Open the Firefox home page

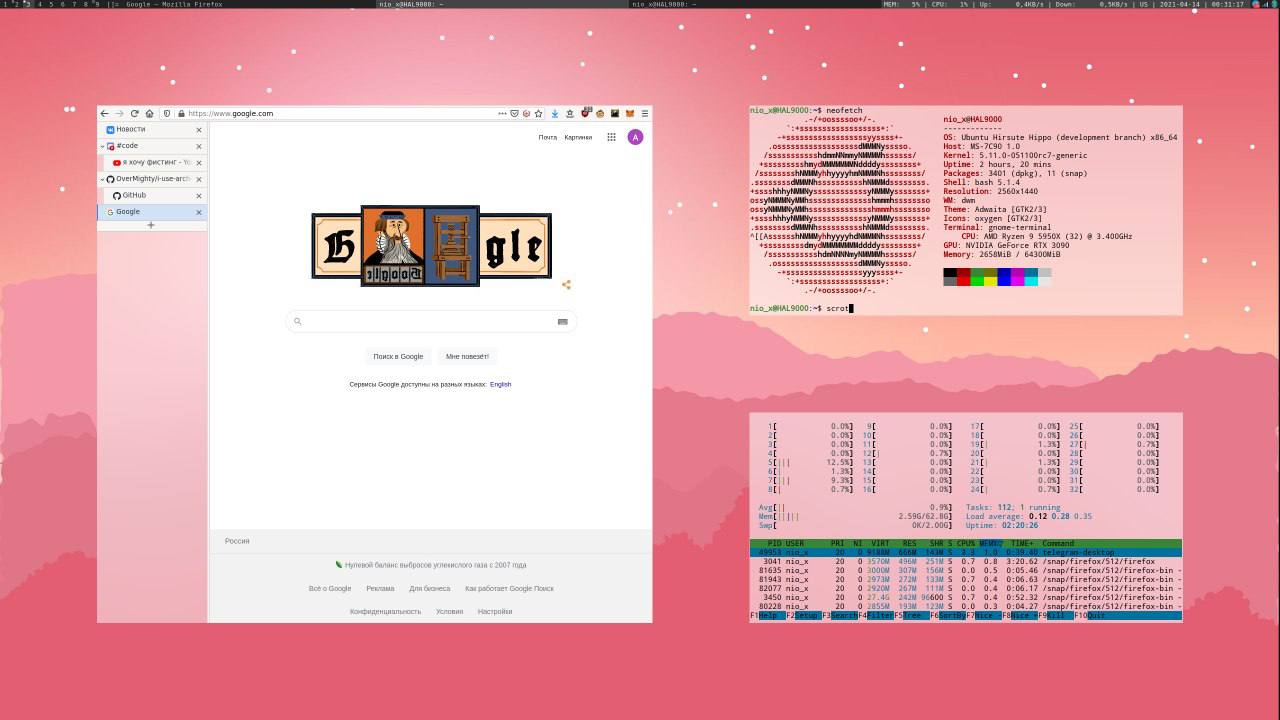click(149, 113)
